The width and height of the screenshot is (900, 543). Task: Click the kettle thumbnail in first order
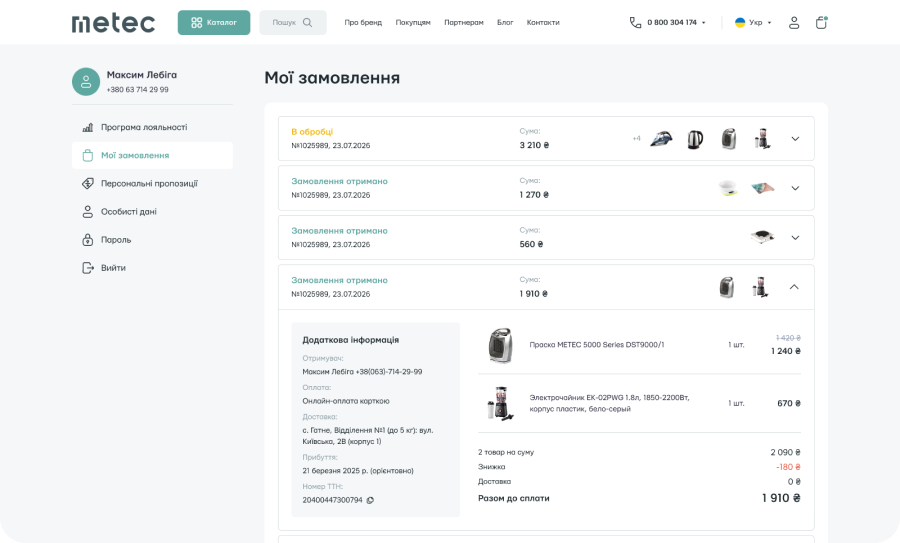pos(695,139)
